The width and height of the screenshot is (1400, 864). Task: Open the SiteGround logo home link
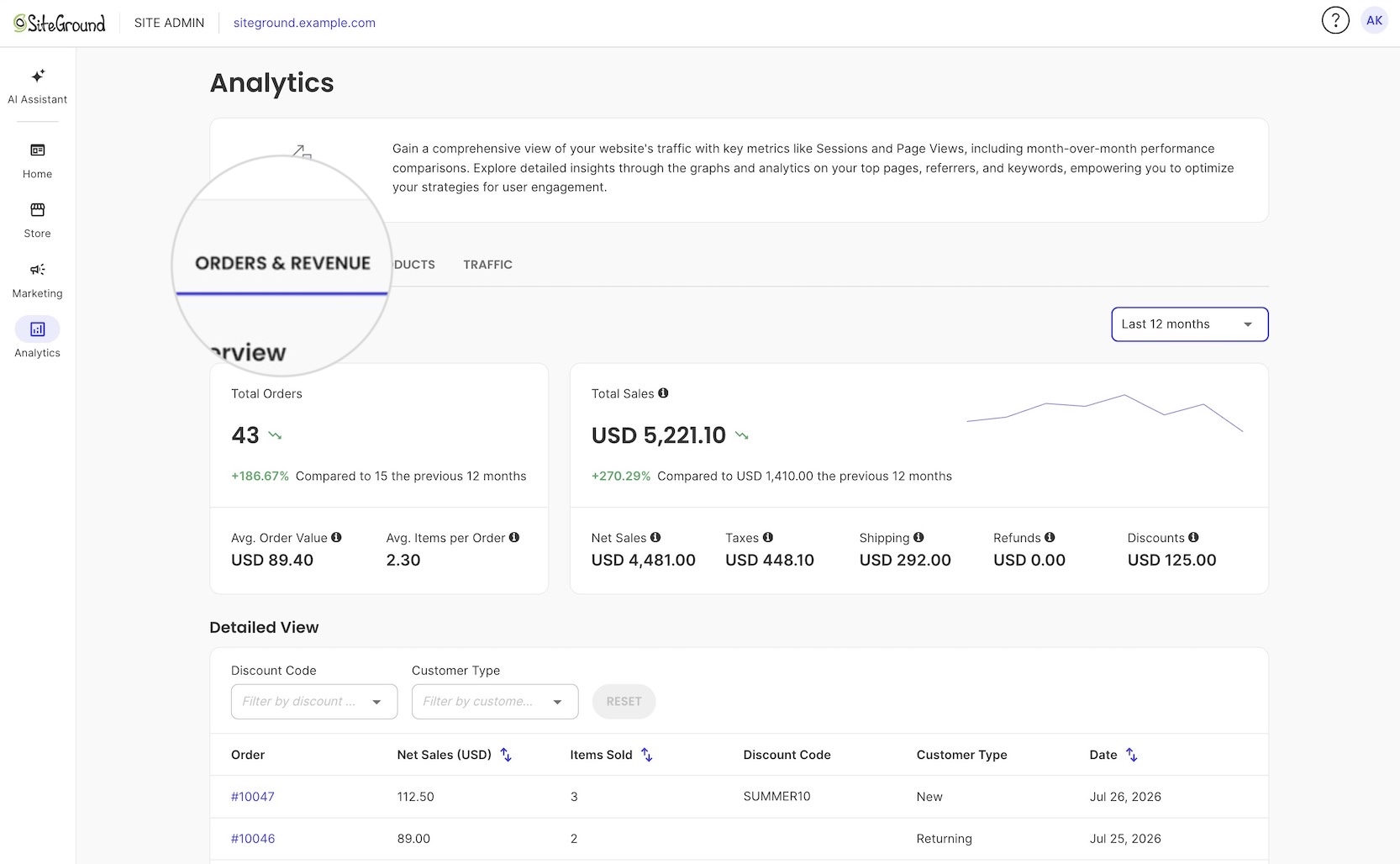[x=60, y=23]
